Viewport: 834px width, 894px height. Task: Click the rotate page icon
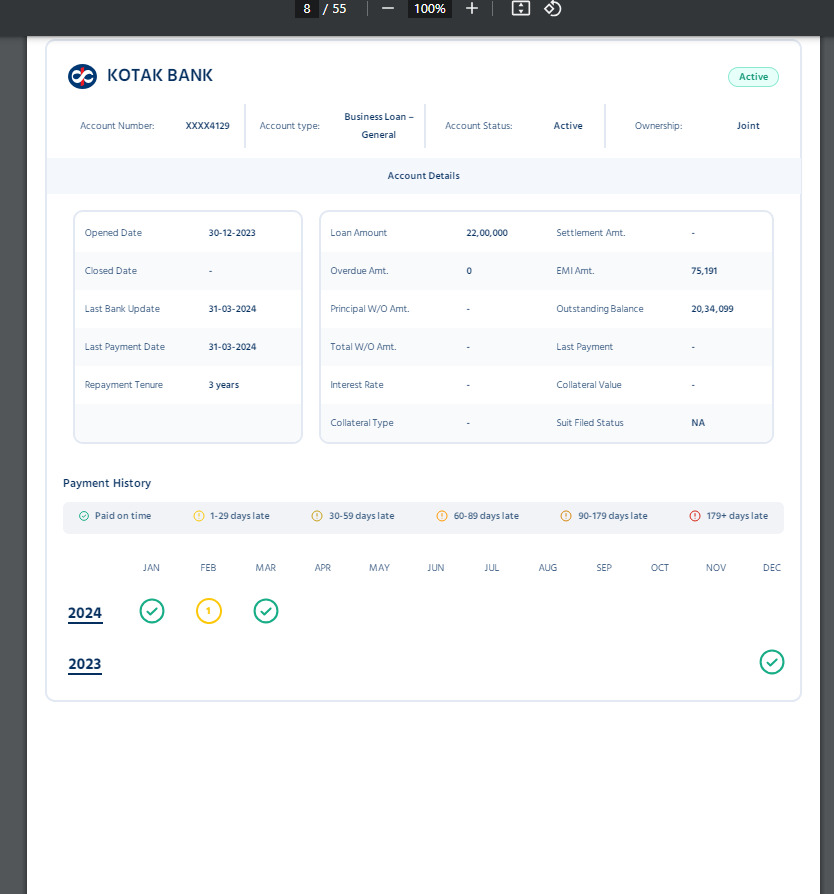(552, 9)
